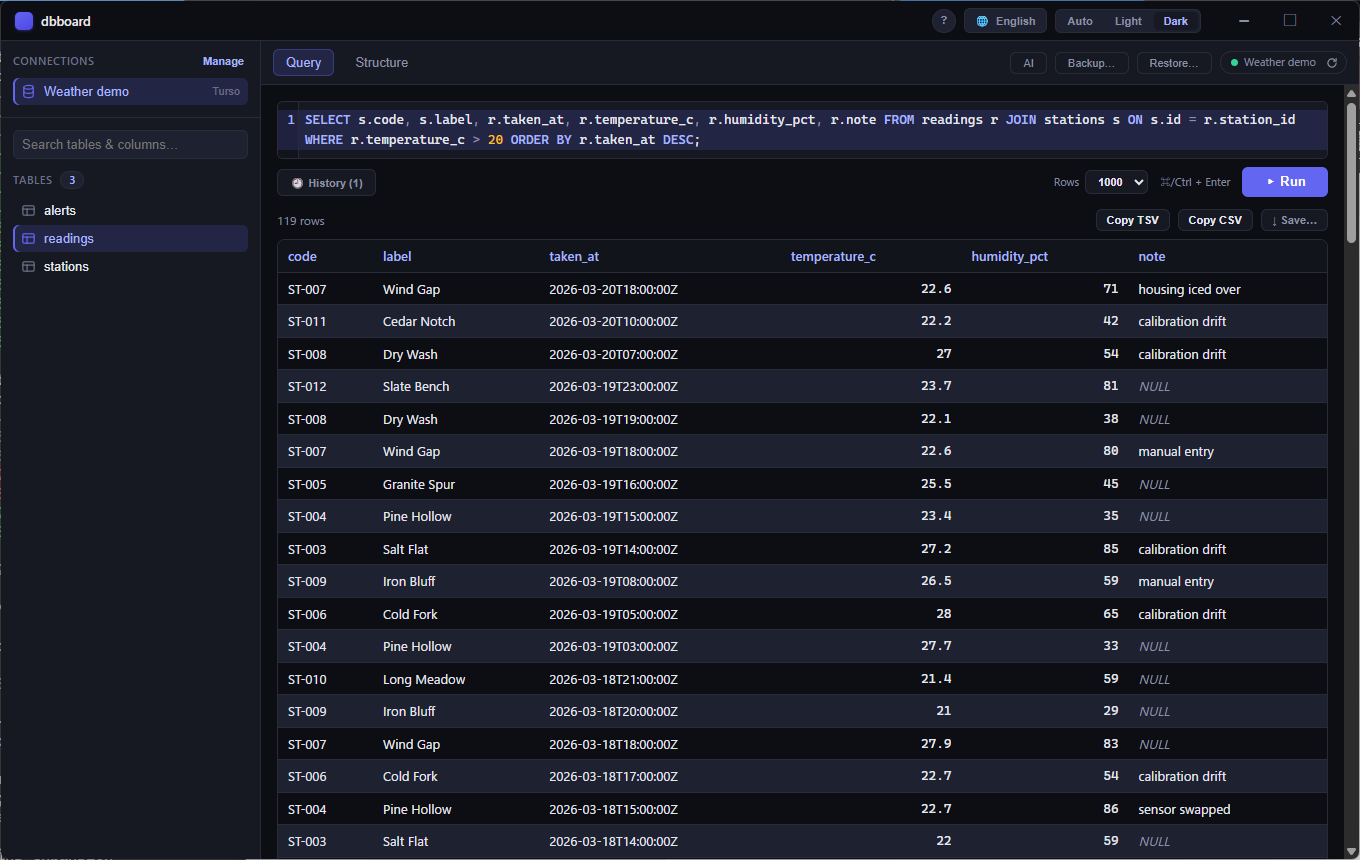Screen dimensions: 1360x860
Task: Click the humidity_pct column header
Action: click(x=1010, y=257)
